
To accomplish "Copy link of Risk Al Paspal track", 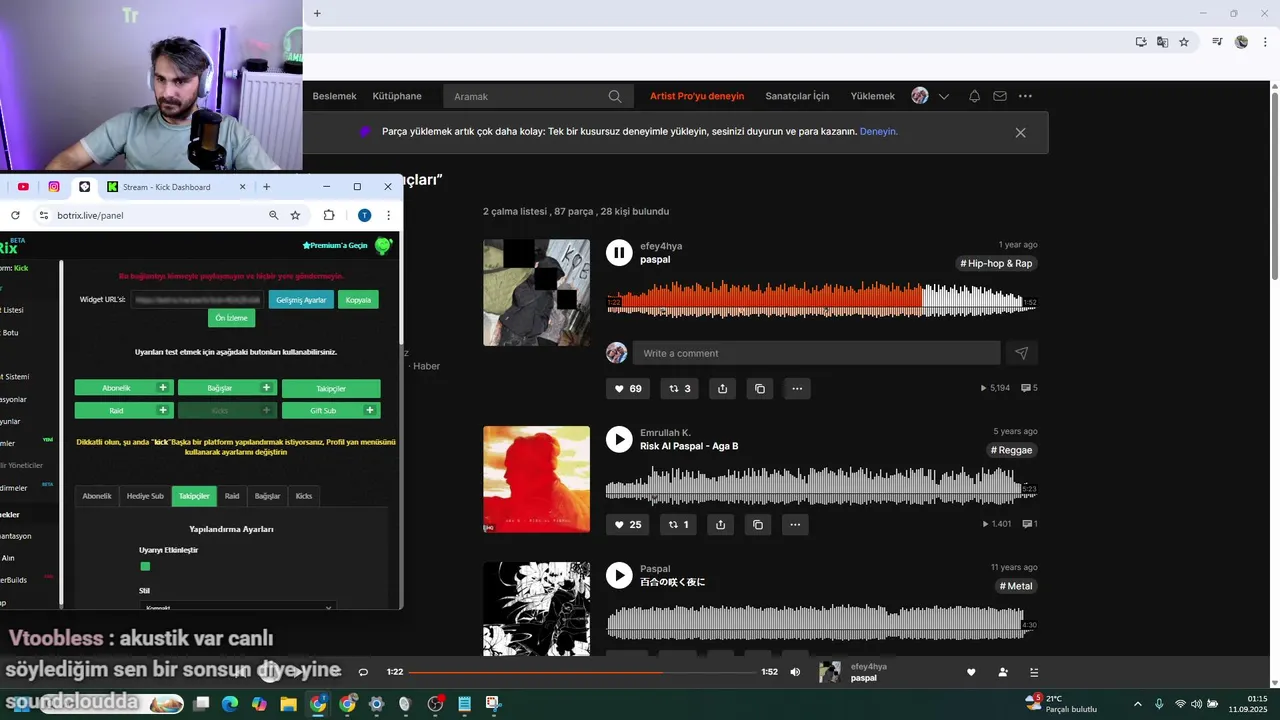I will 758,524.
